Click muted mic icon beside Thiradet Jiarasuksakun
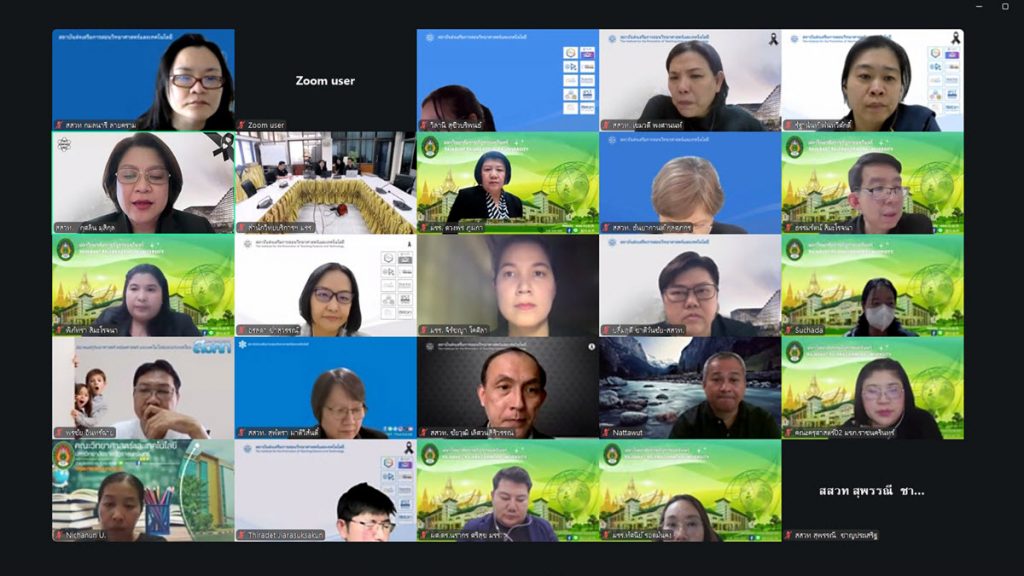The height and width of the screenshot is (576, 1024). (241, 535)
